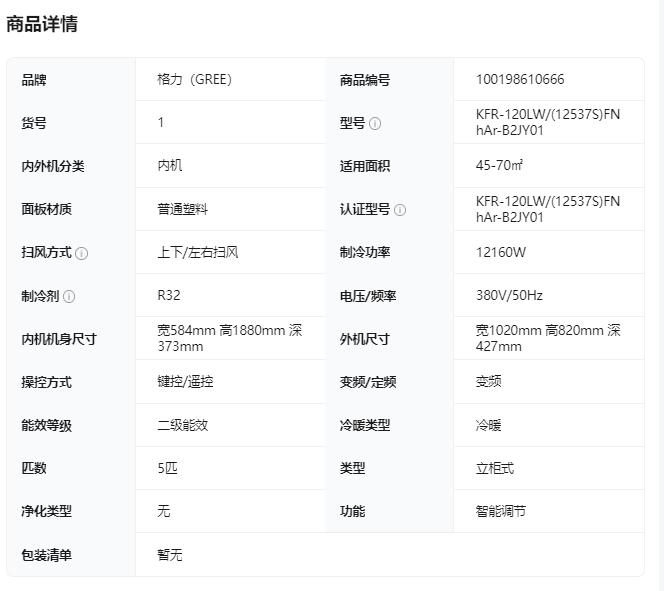
Task: Select the 立柜式 type value
Action: click(494, 468)
